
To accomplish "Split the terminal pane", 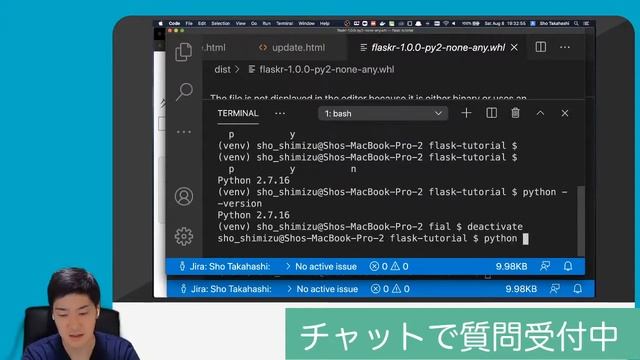I will point(491,113).
